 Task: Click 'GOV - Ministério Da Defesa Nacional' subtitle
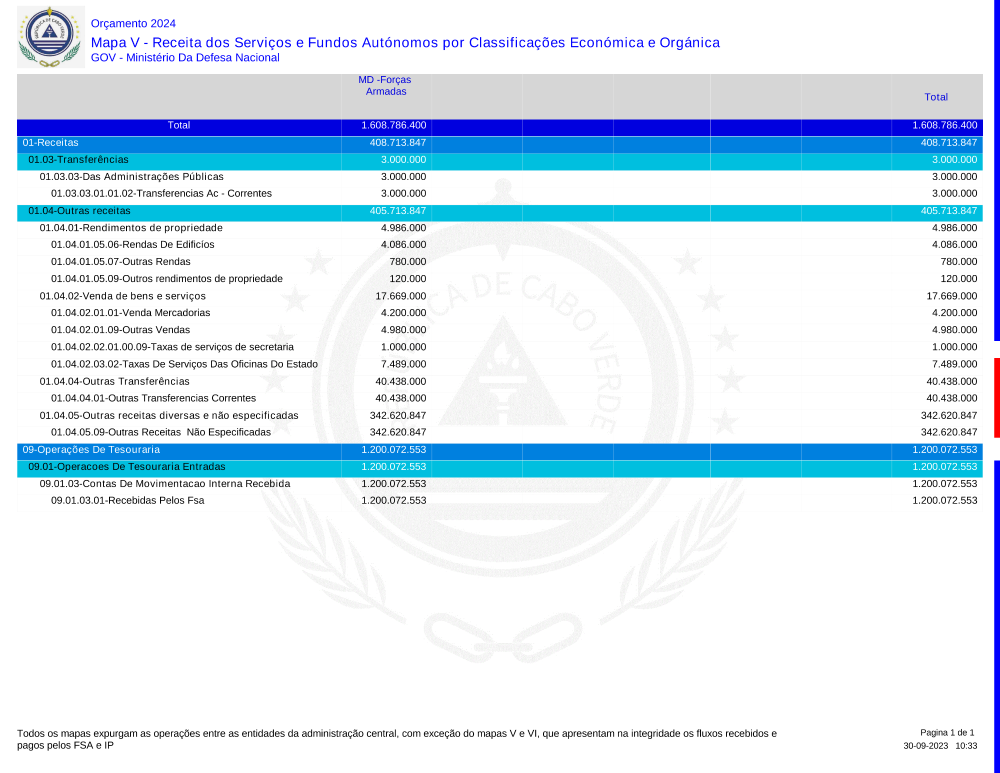point(185,58)
